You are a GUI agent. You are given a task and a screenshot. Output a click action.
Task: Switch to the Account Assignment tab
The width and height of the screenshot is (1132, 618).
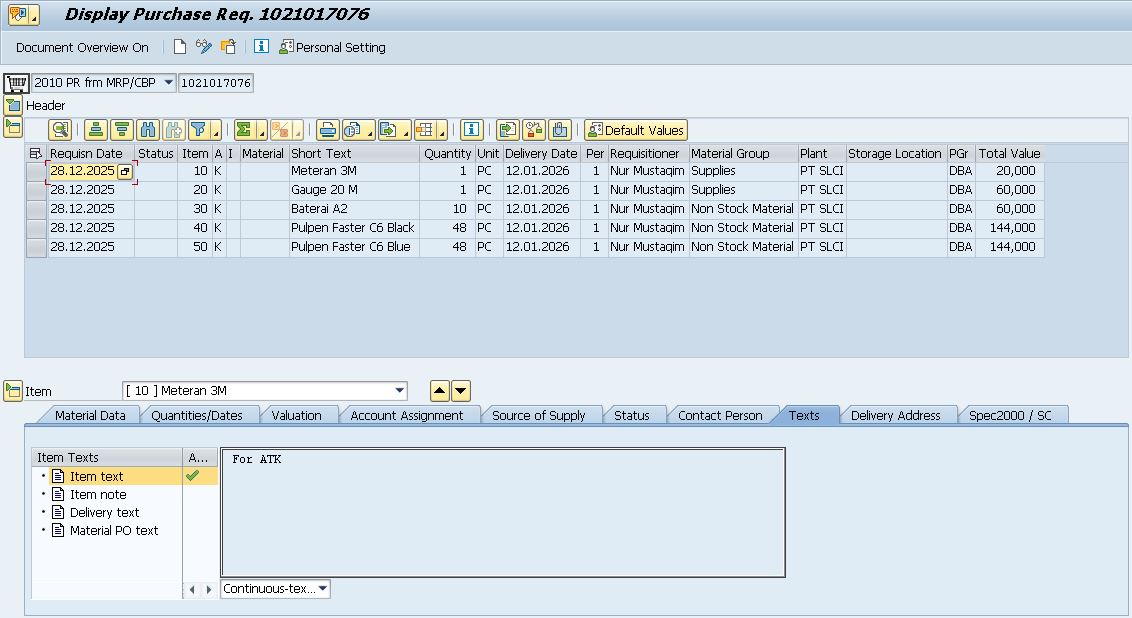[406, 415]
